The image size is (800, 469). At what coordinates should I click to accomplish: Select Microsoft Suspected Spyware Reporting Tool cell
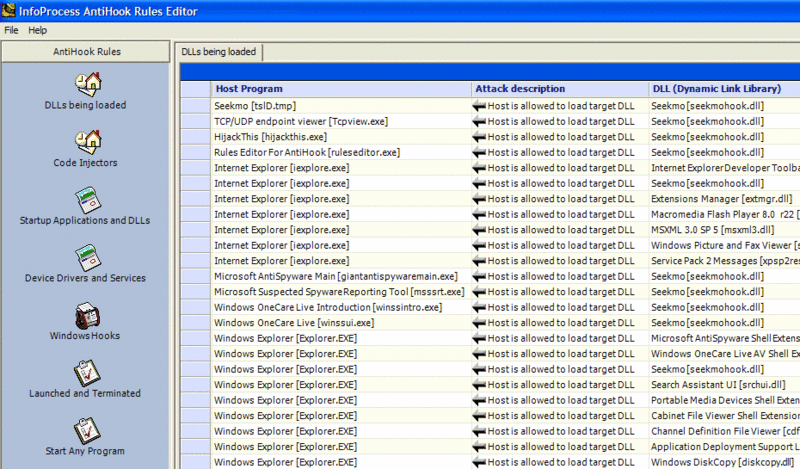coord(341,292)
